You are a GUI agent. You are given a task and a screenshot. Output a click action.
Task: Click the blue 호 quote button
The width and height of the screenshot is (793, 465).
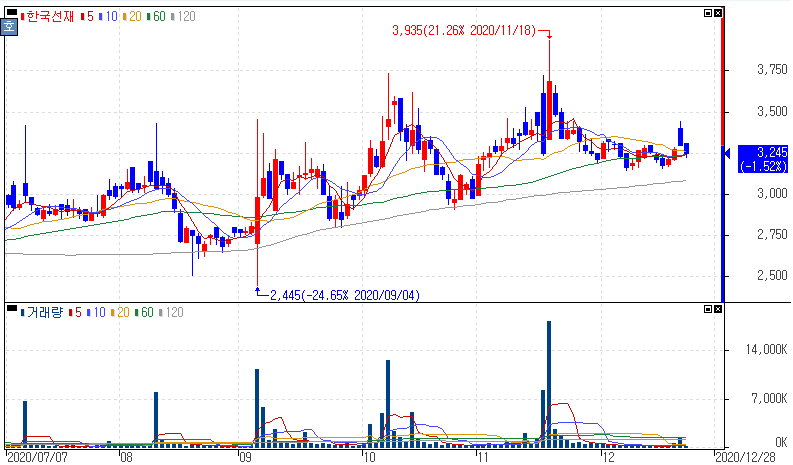[9, 27]
